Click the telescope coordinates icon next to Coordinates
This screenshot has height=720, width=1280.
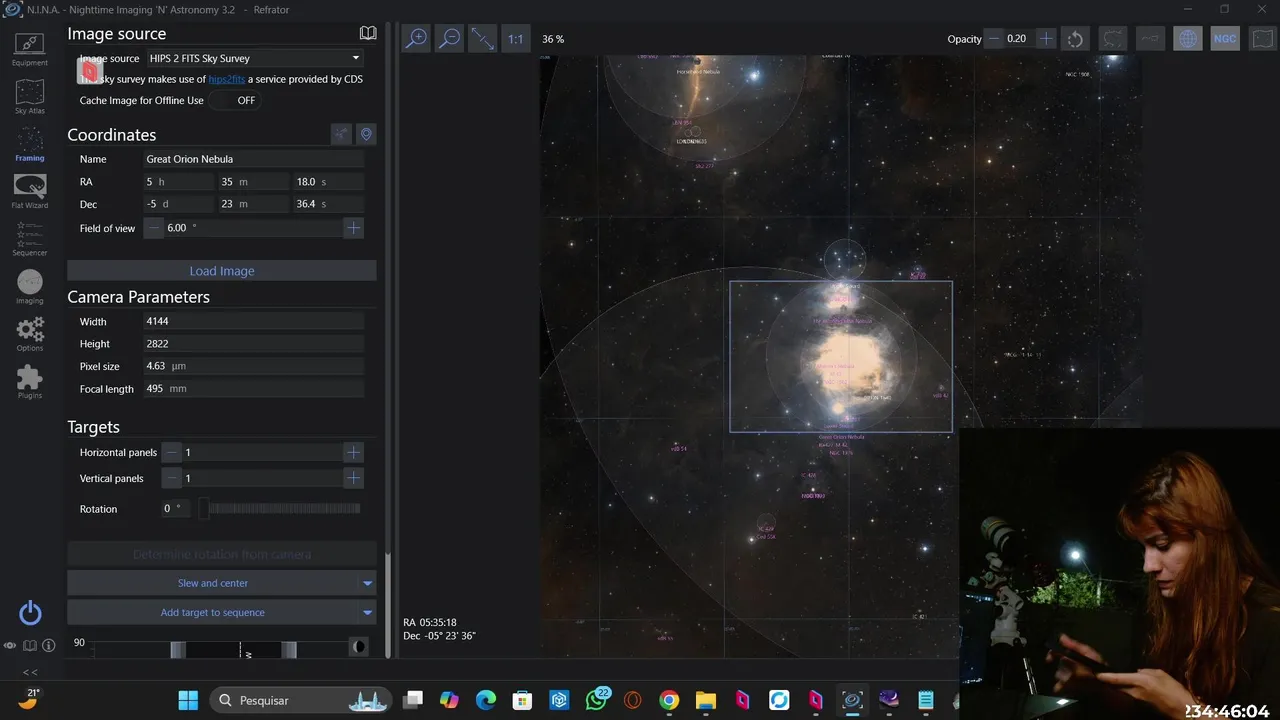pyautogui.click(x=341, y=134)
